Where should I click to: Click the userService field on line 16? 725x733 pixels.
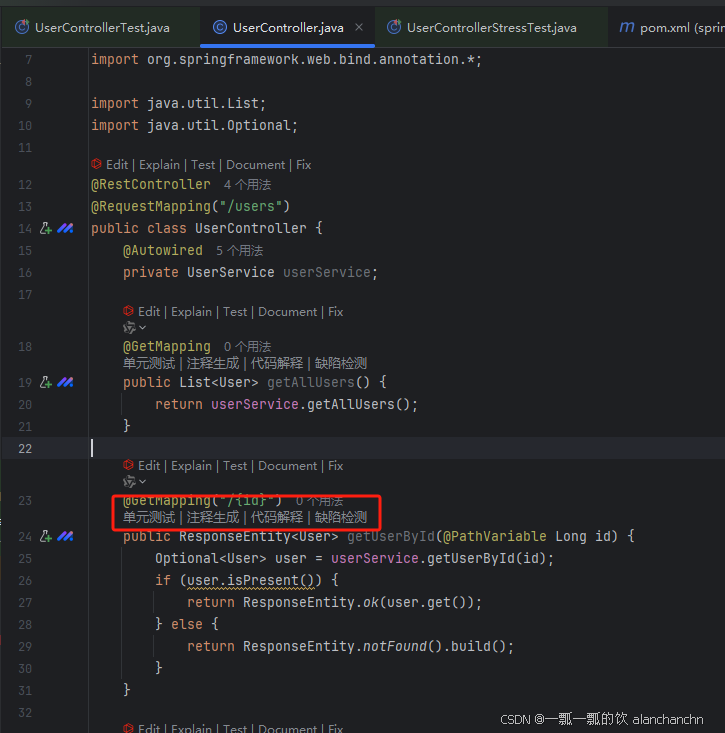click(327, 273)
